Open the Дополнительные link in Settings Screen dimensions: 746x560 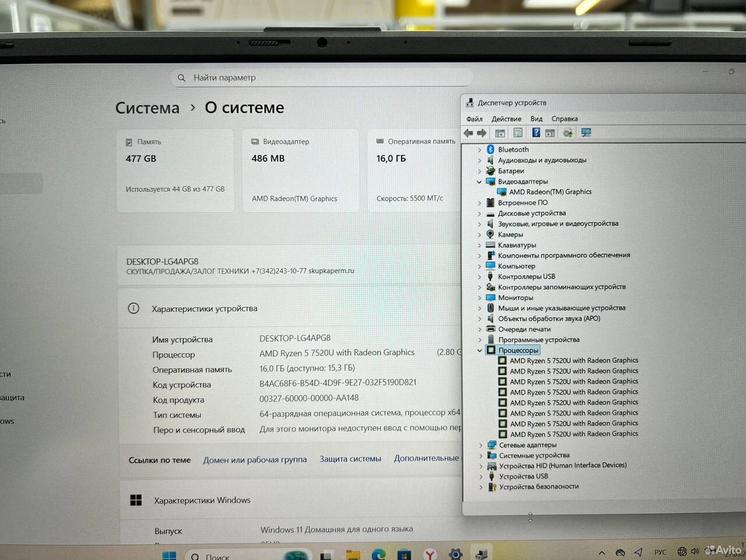[426, 458]
